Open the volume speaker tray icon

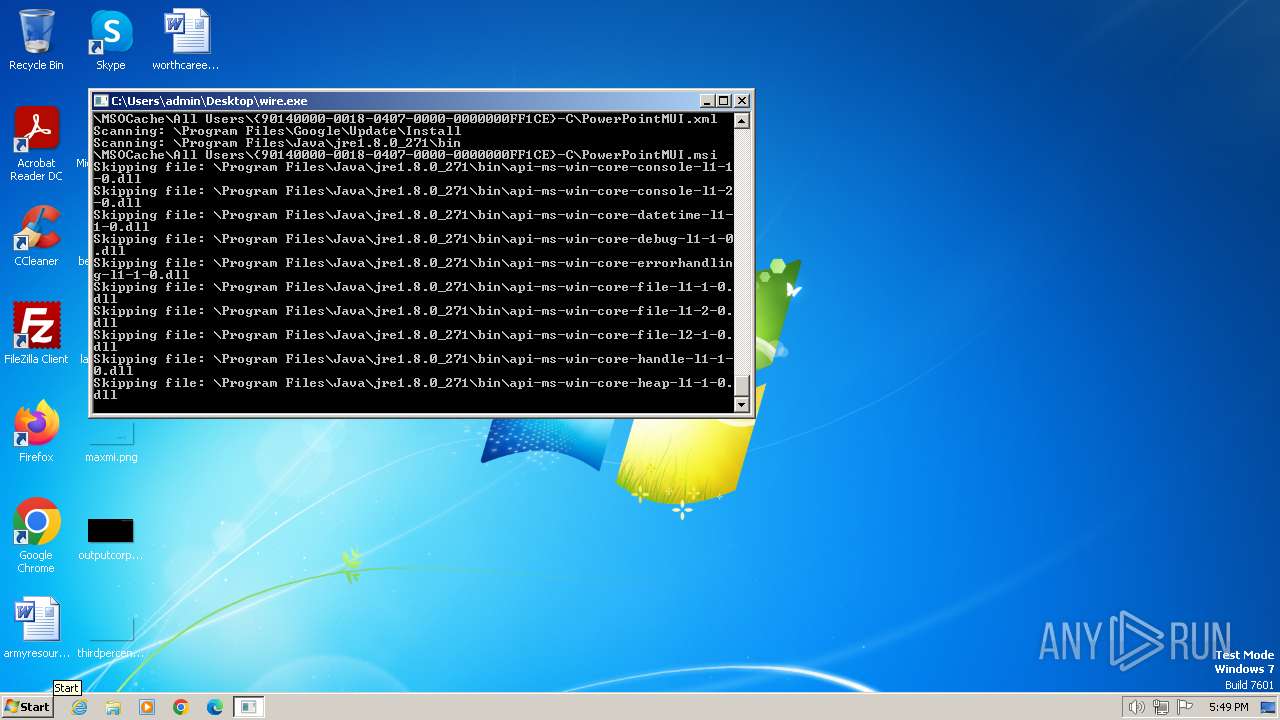click(1136, 707)
